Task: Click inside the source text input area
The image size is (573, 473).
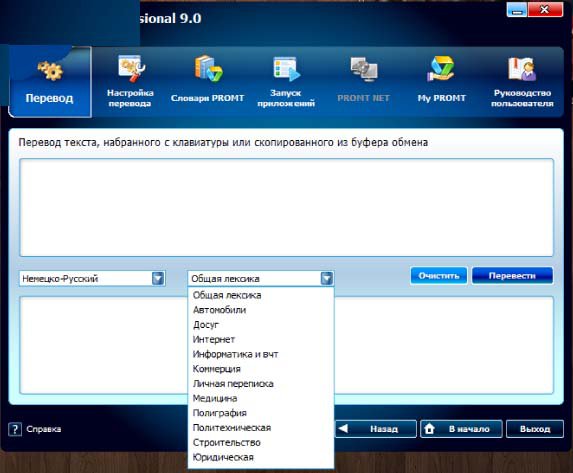Action: [x=286, y=208]
